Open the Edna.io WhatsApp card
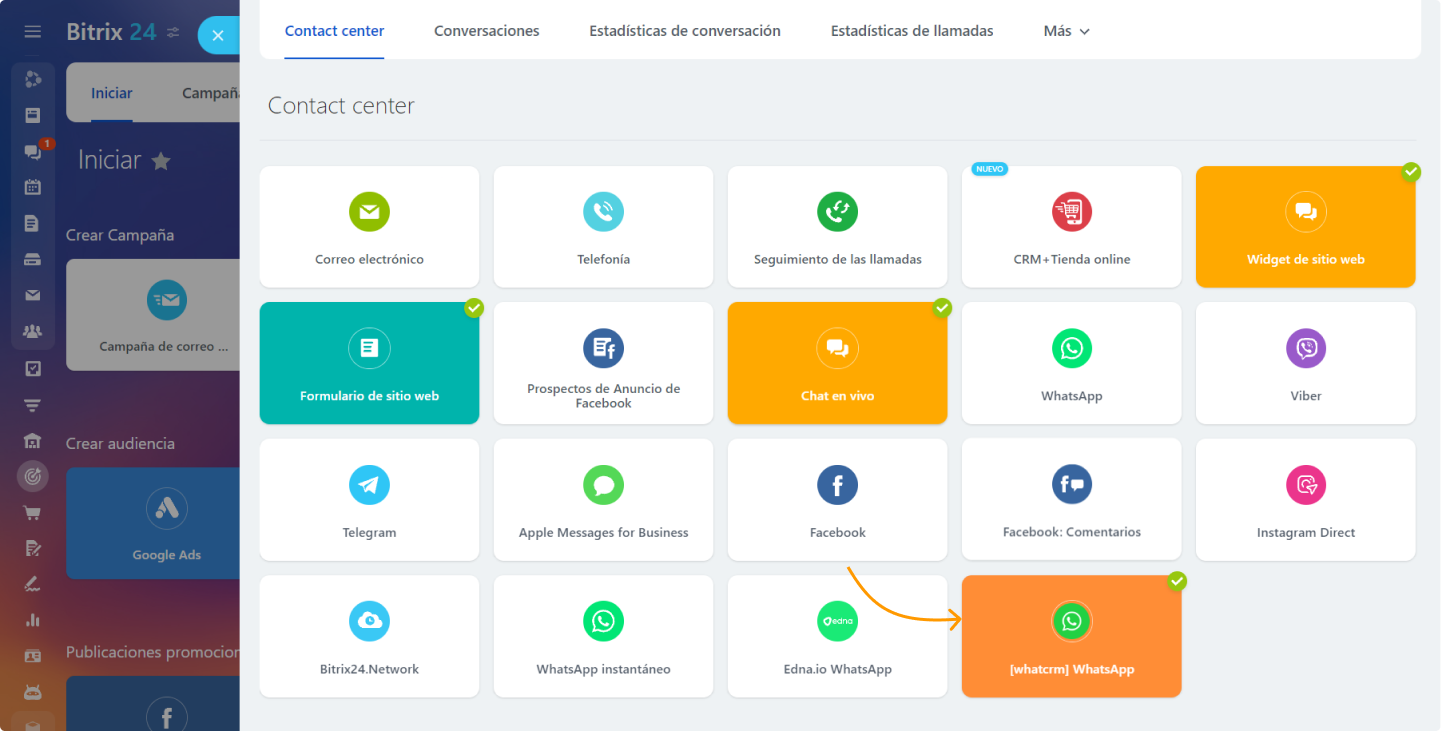 coord(837,636)
